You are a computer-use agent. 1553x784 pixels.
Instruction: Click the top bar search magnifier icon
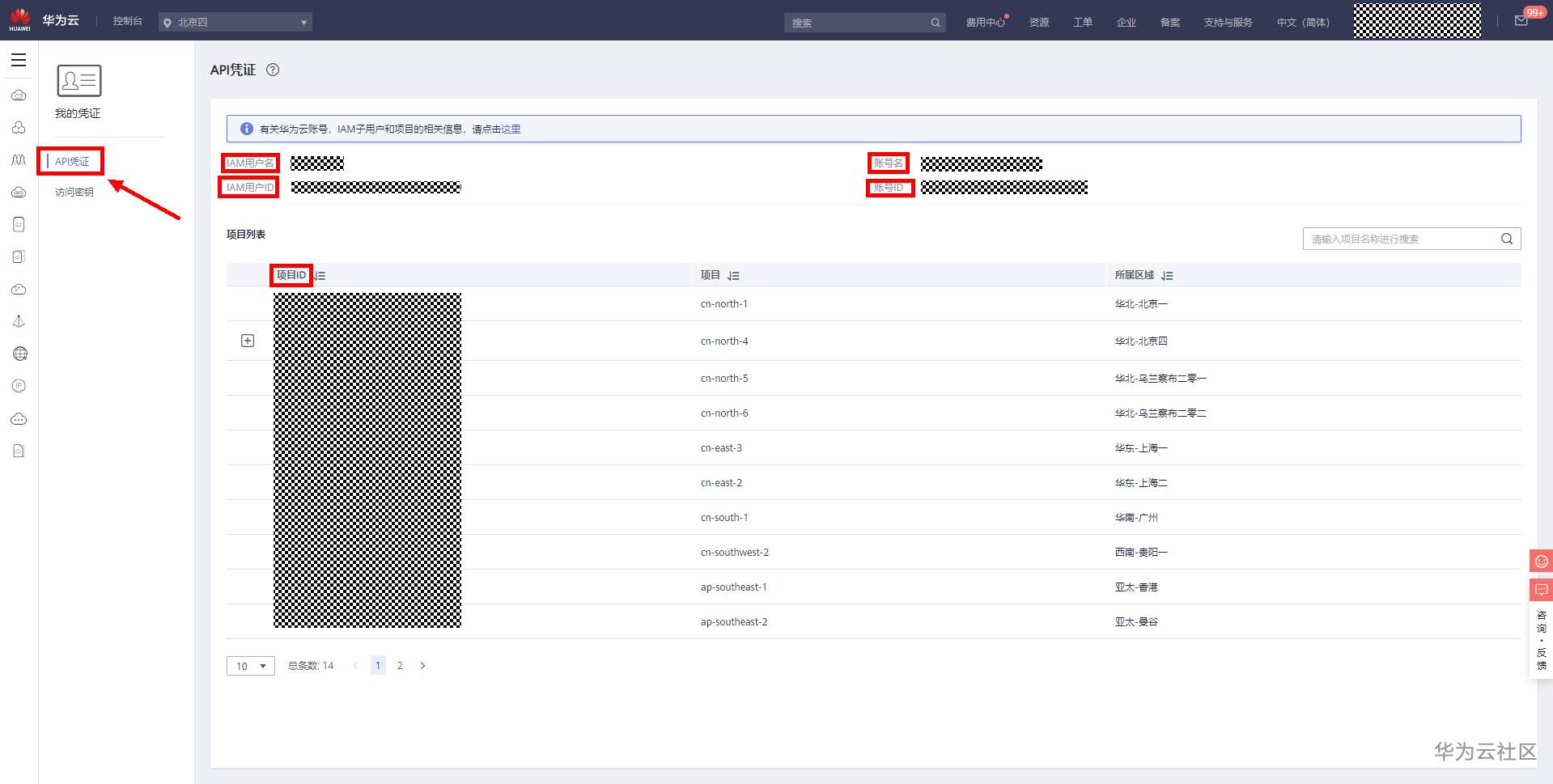pos(936,23)
